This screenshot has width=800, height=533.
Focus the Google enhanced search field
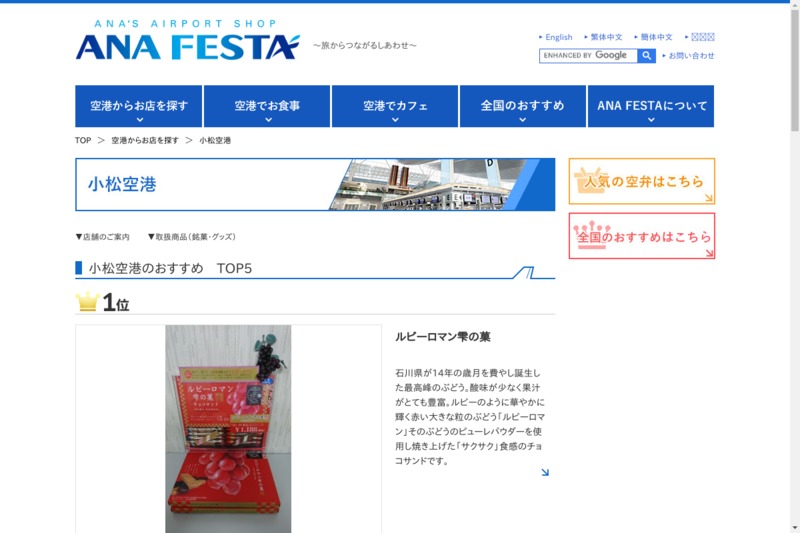pos(588,56)
